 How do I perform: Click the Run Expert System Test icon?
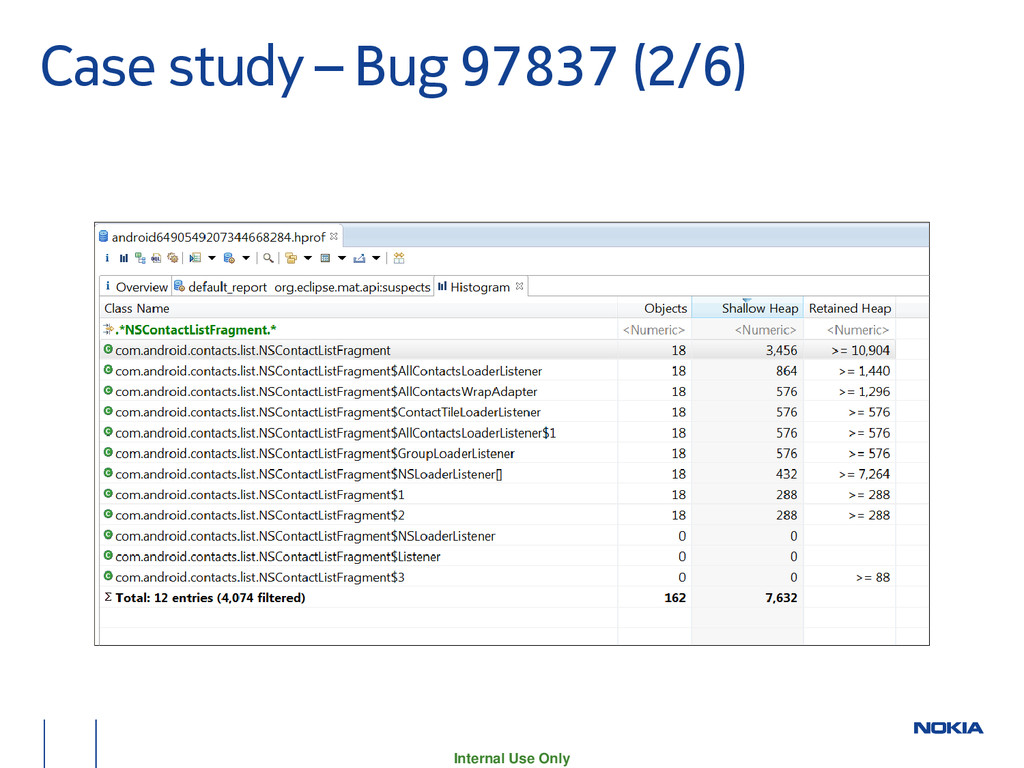tap(195, 258)
